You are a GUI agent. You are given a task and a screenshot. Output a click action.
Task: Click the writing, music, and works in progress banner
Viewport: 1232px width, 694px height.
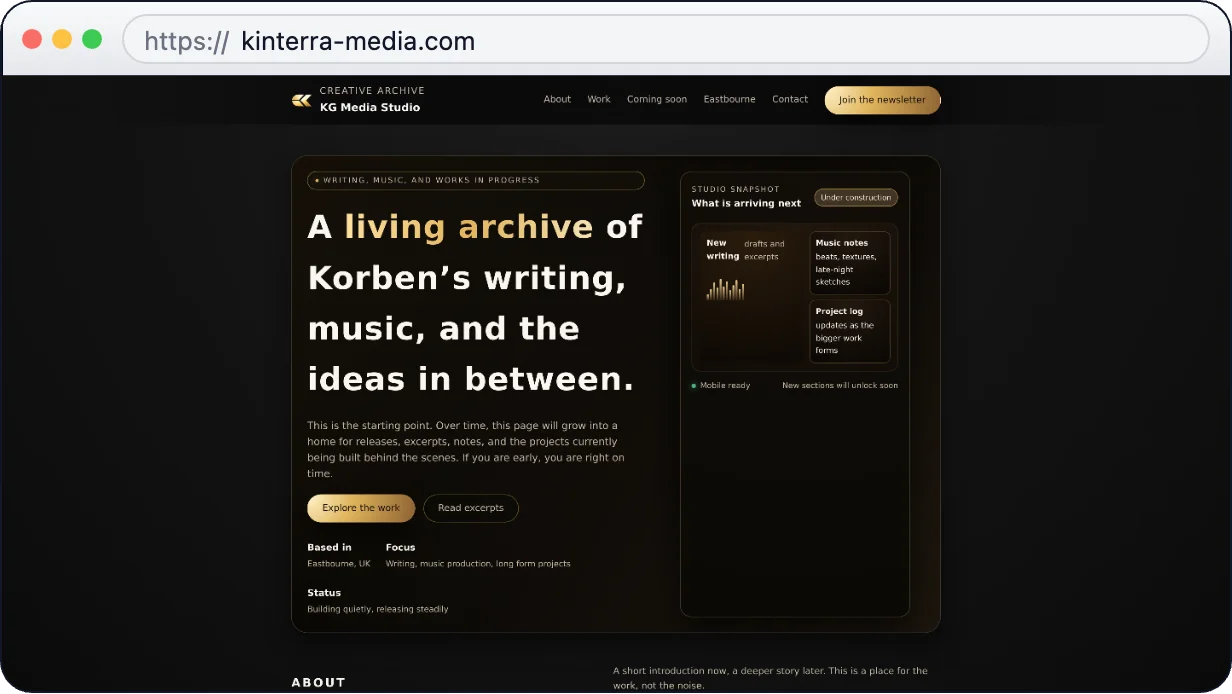click(x=476, y=181)
